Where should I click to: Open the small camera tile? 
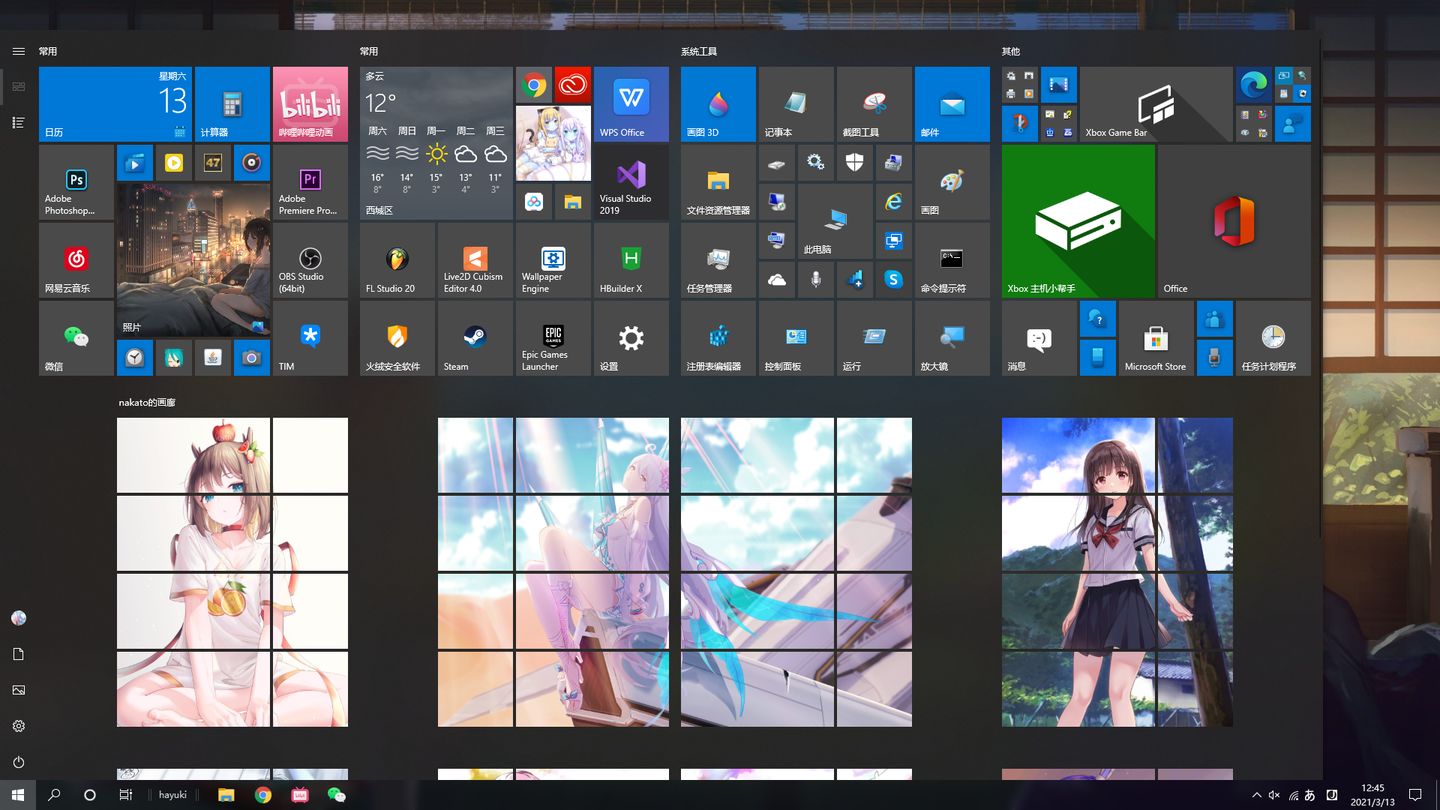(252, 357)
